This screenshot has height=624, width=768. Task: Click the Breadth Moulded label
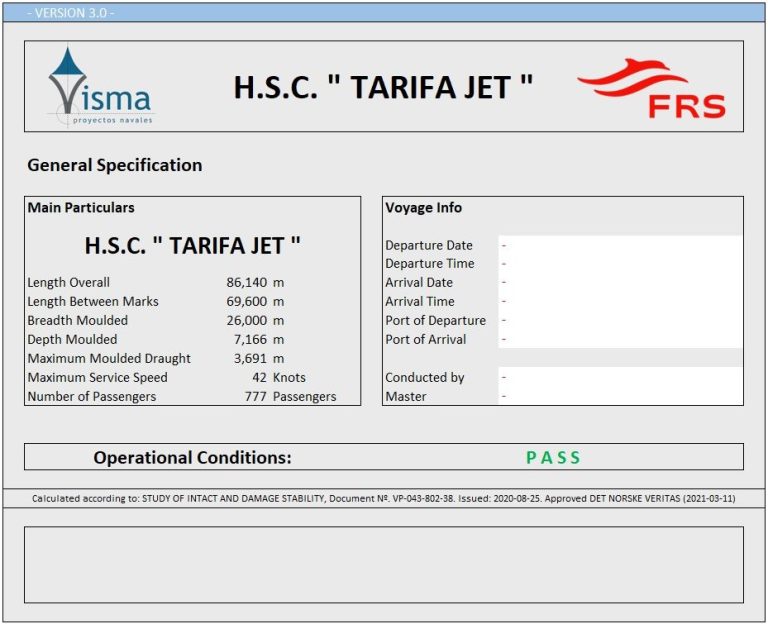[x=77, y=320]
